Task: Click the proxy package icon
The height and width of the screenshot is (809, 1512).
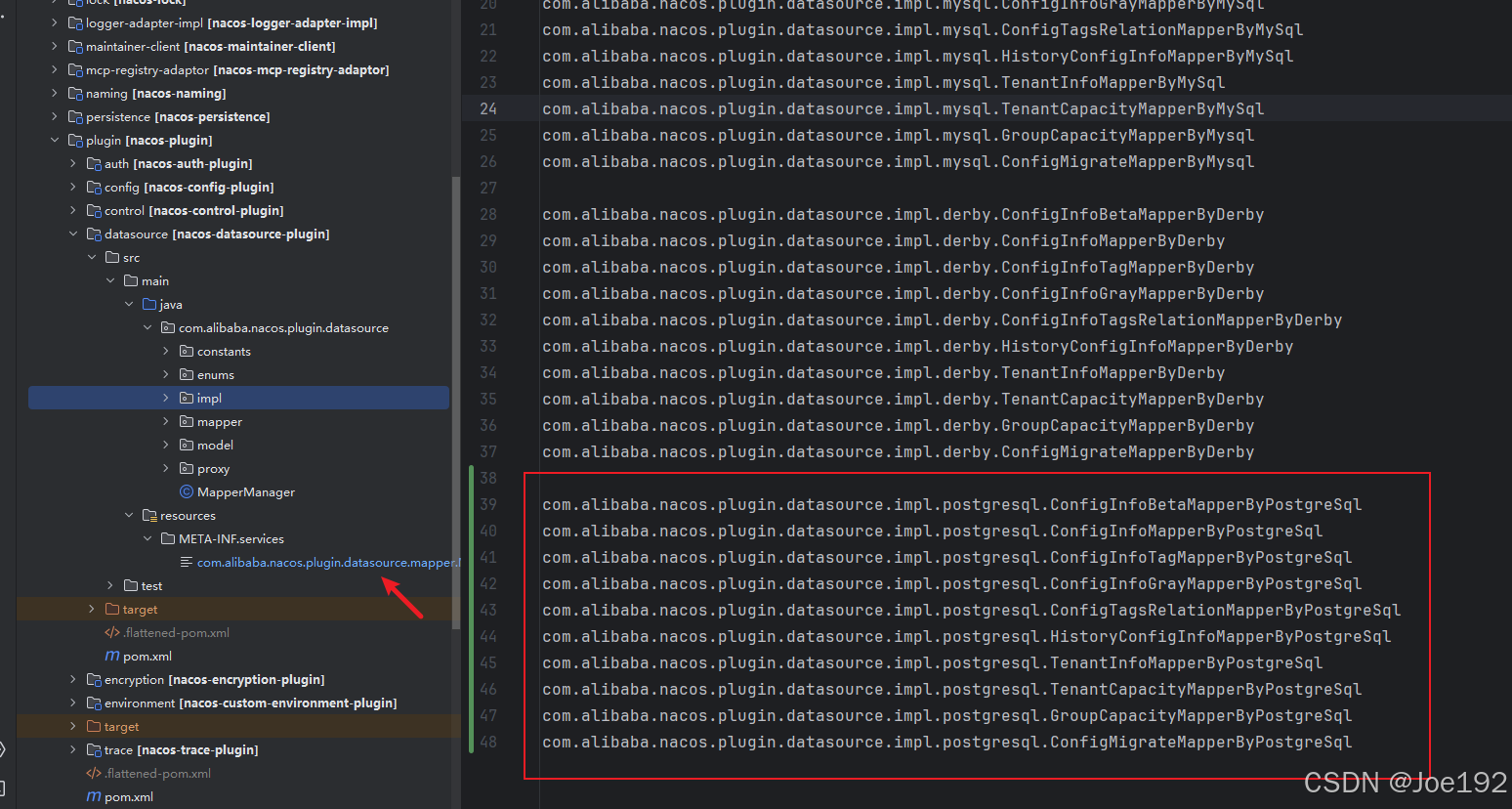Action: pyautogui.click(x=187, y=468)
